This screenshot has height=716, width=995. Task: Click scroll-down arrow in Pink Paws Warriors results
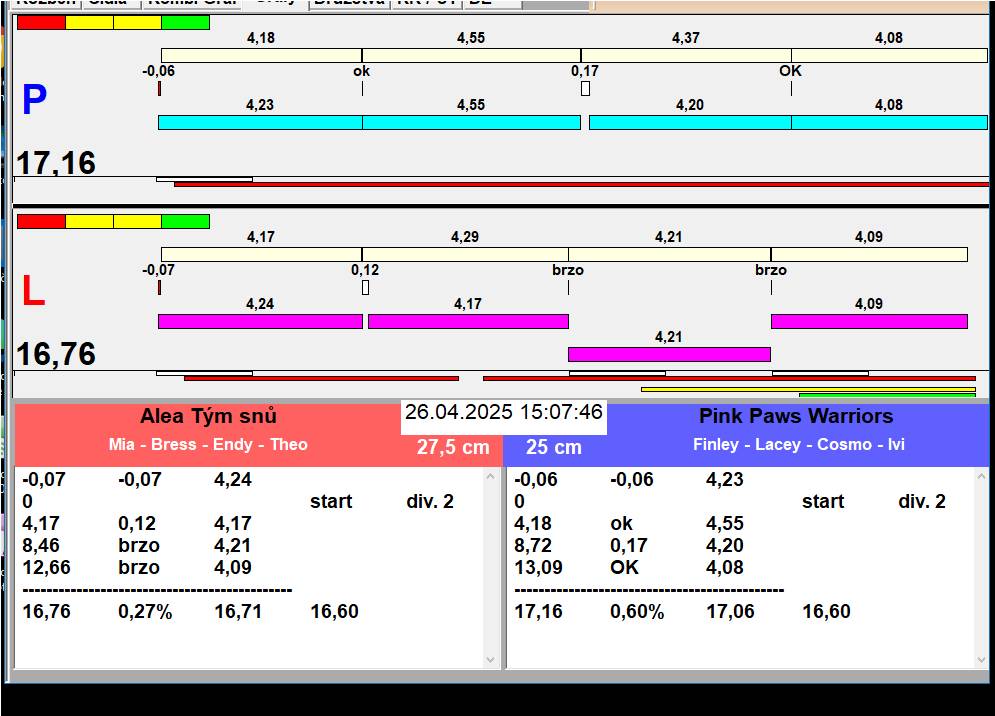click(982, 659)
